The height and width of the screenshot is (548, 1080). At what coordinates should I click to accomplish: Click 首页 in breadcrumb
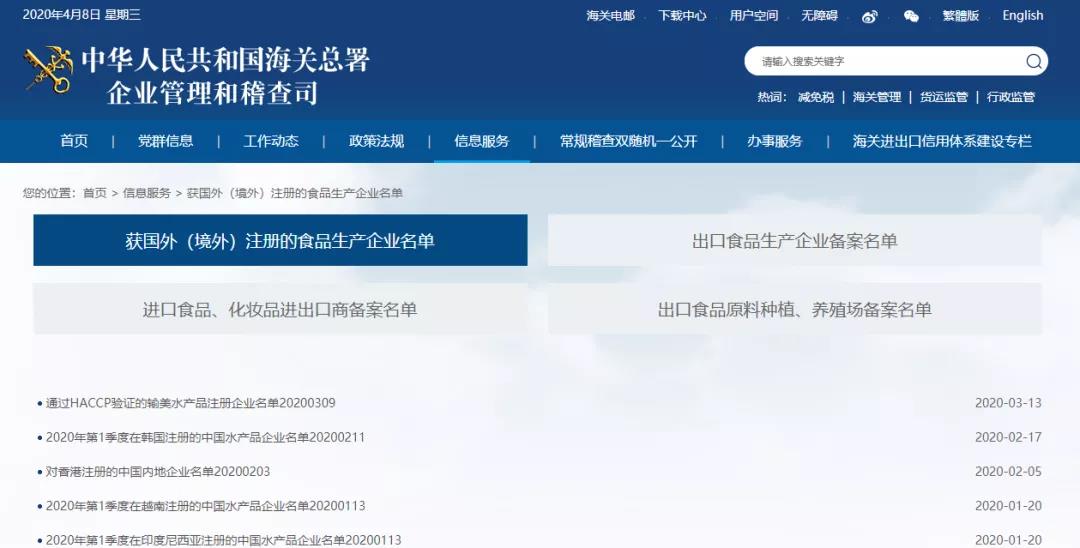95,193
